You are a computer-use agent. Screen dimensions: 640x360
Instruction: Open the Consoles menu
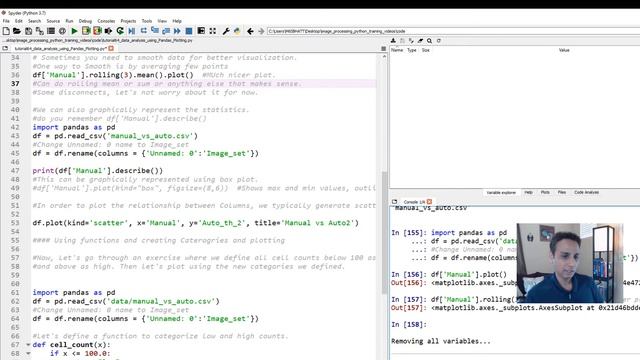point(106,21)
